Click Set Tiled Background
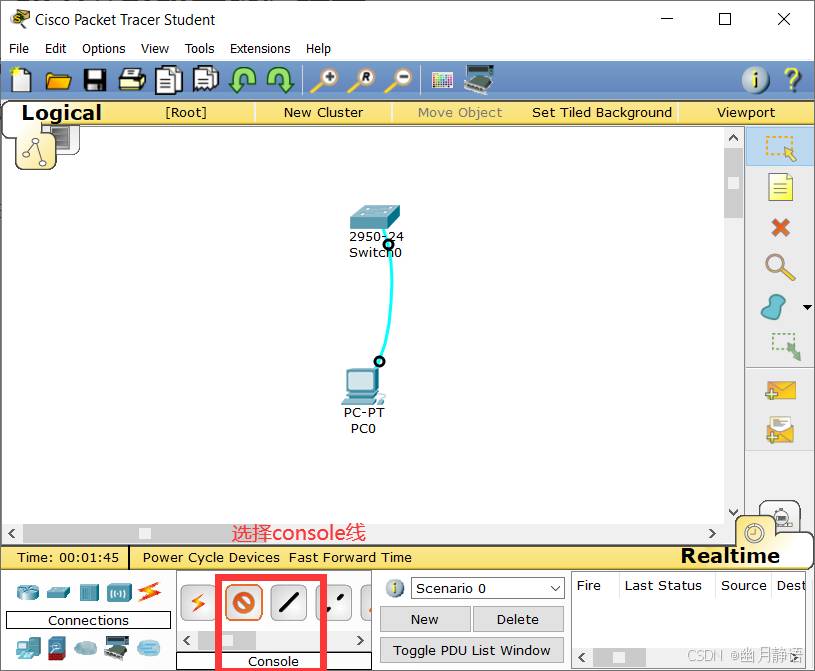This screenshot has width=815, height=671. point(602,113)
